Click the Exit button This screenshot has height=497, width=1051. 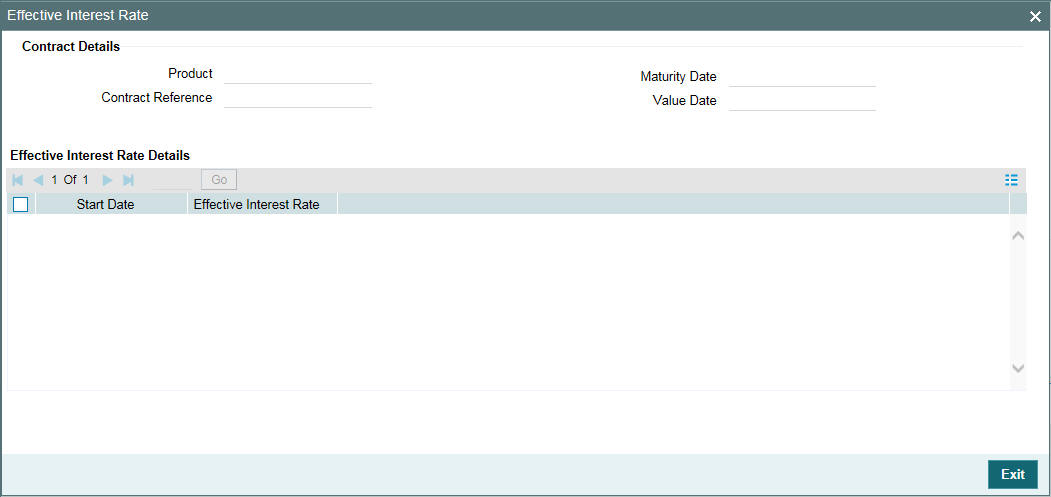(x=1013, y=474)
